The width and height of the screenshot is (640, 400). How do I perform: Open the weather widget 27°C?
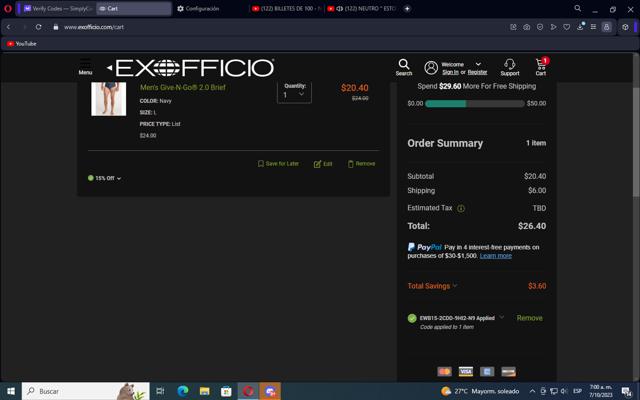pos(480,391)
